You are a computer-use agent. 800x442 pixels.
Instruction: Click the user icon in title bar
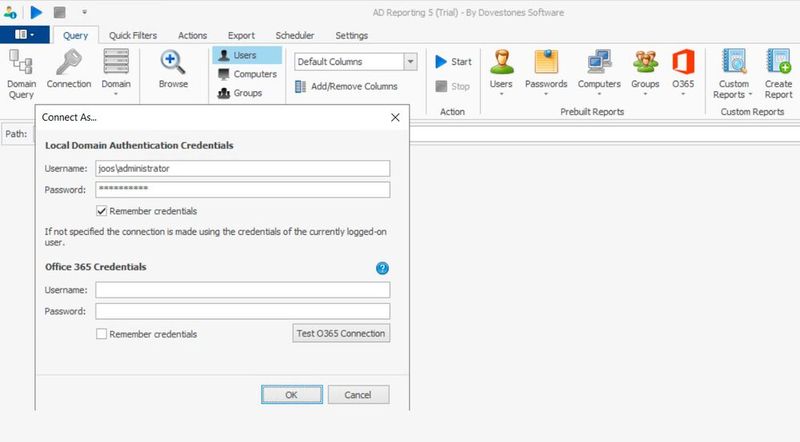point(10,12)
